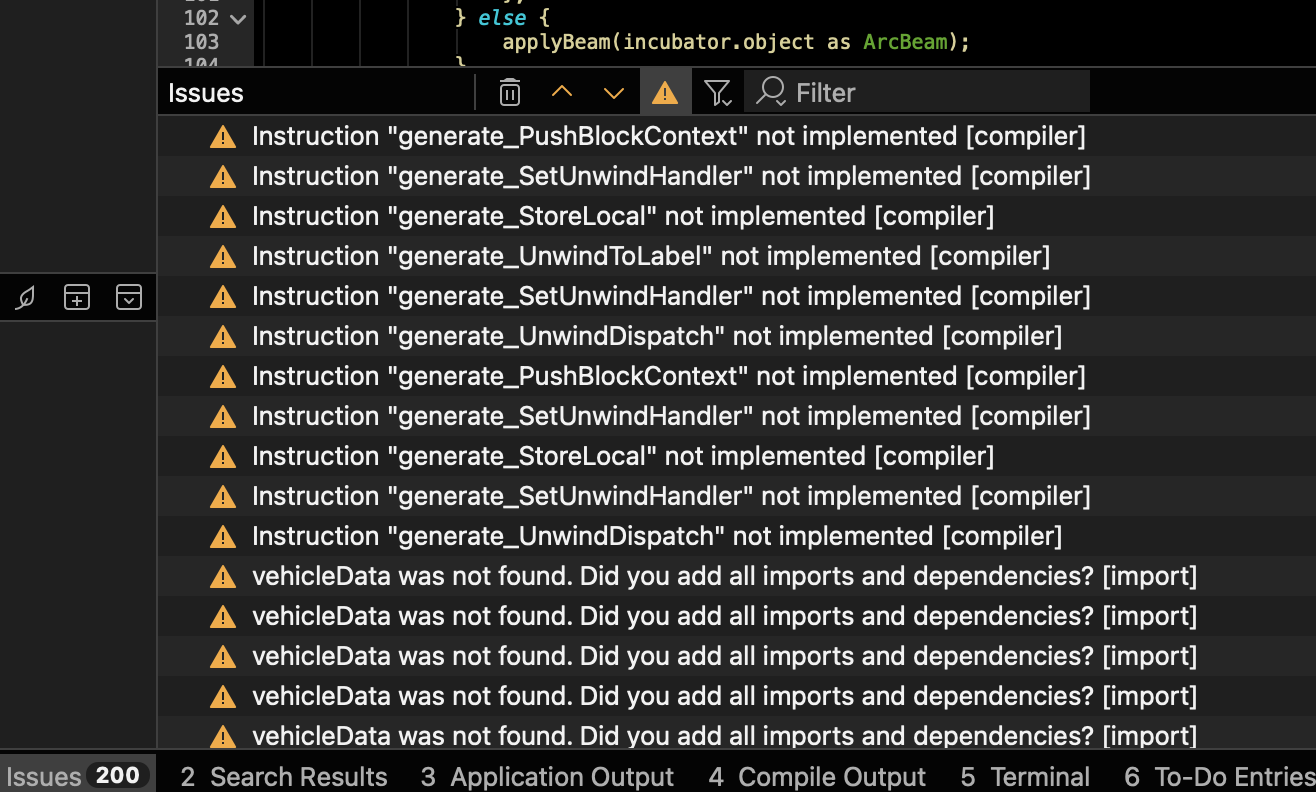Collapse the else block at line 102
The height and width of the screenshot is (792, 1316).
[237, 18]
